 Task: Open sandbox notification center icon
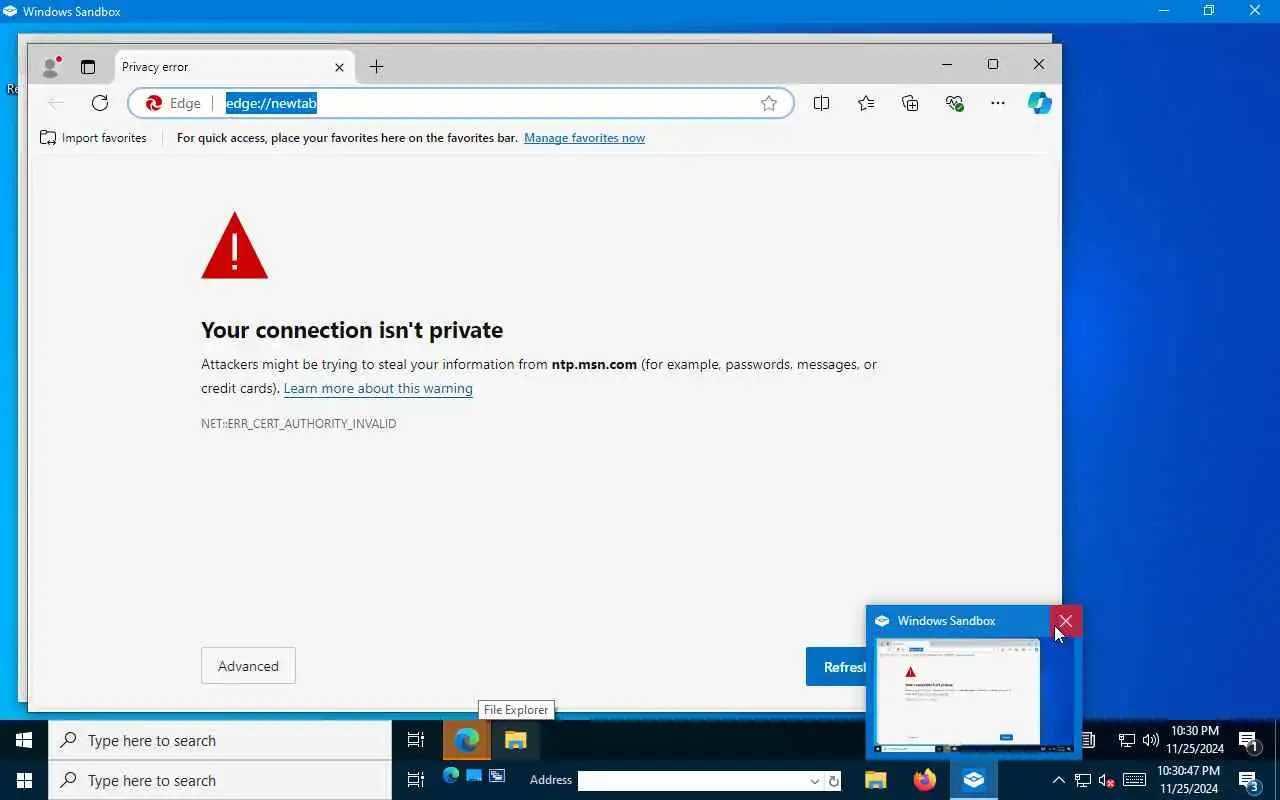pos(1249,740)
